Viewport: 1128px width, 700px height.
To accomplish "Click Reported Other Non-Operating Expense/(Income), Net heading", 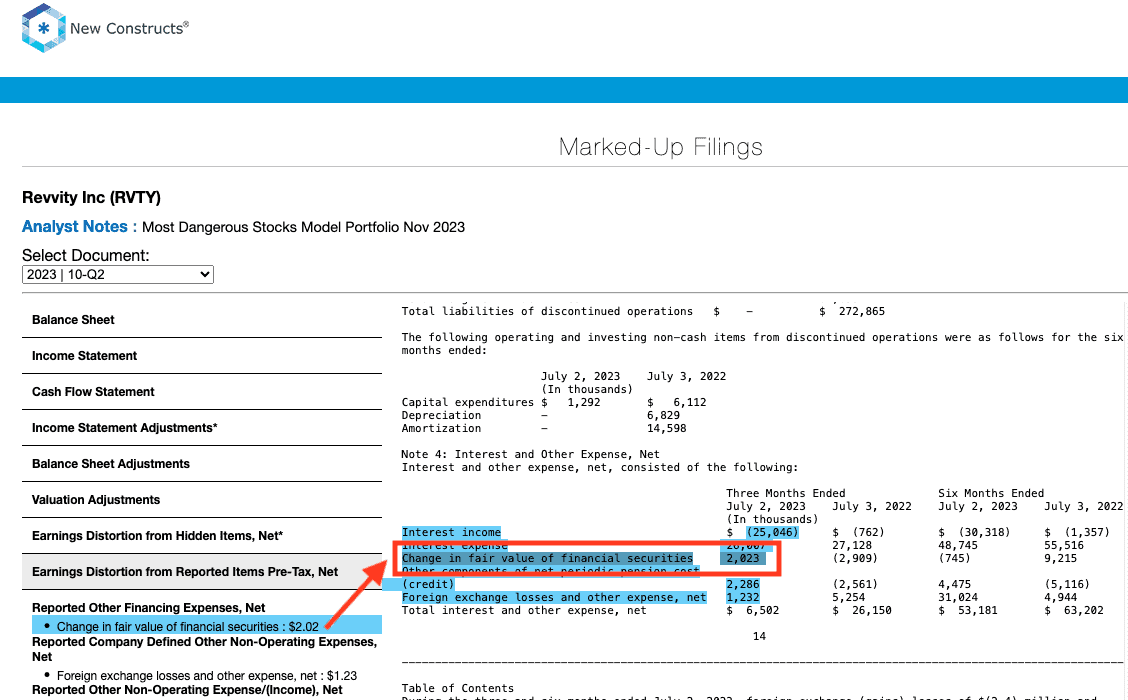I will pos(187,690).
